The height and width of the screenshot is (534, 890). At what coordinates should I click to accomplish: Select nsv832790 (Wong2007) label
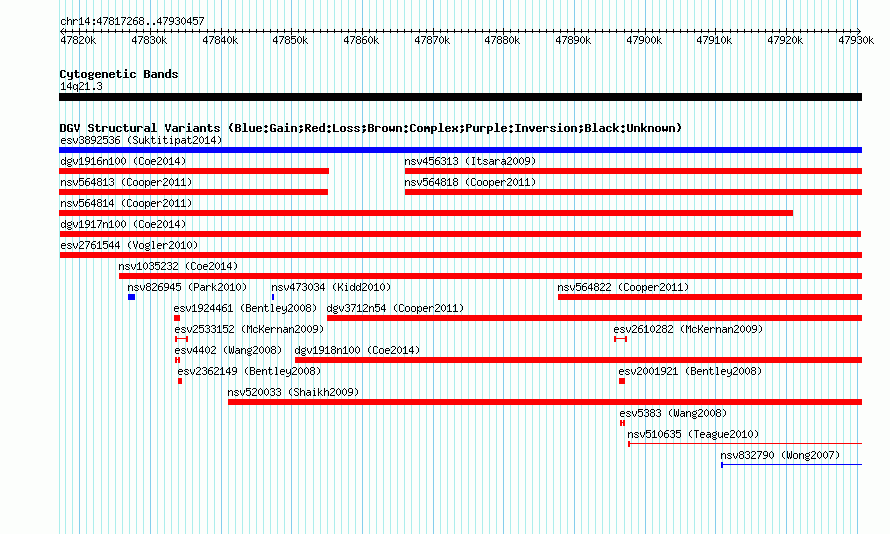780,455
